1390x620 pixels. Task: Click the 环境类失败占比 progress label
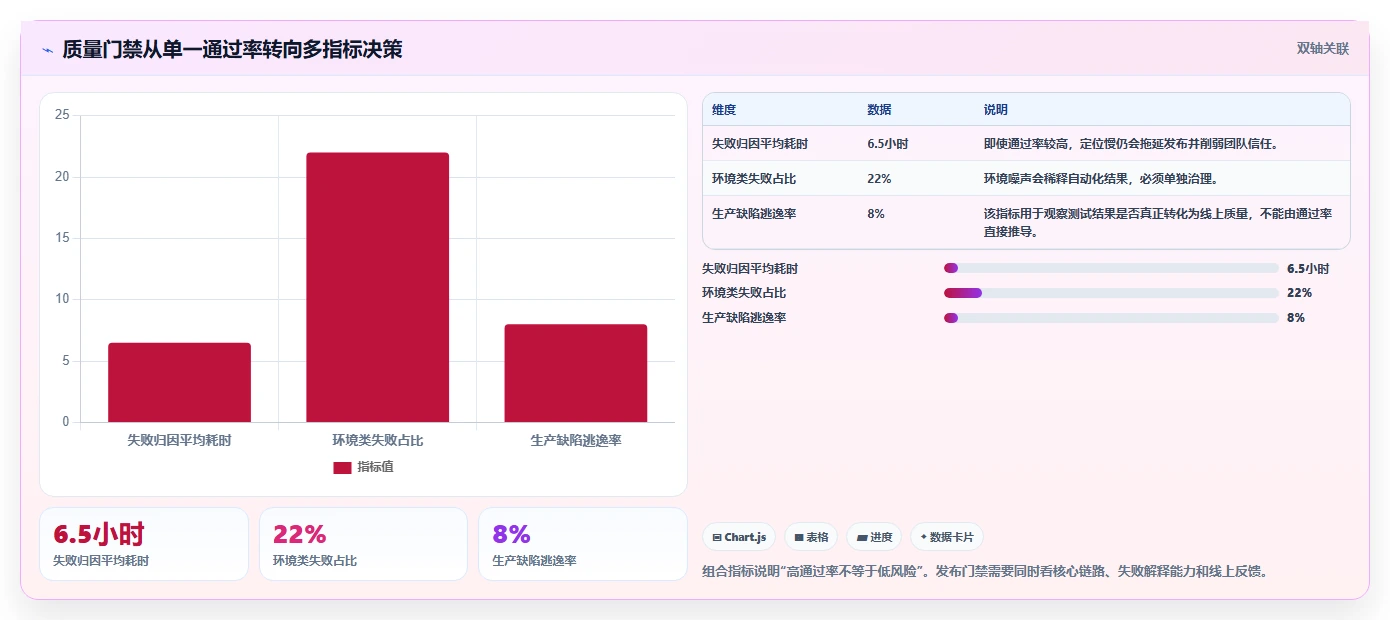point(744,293)
